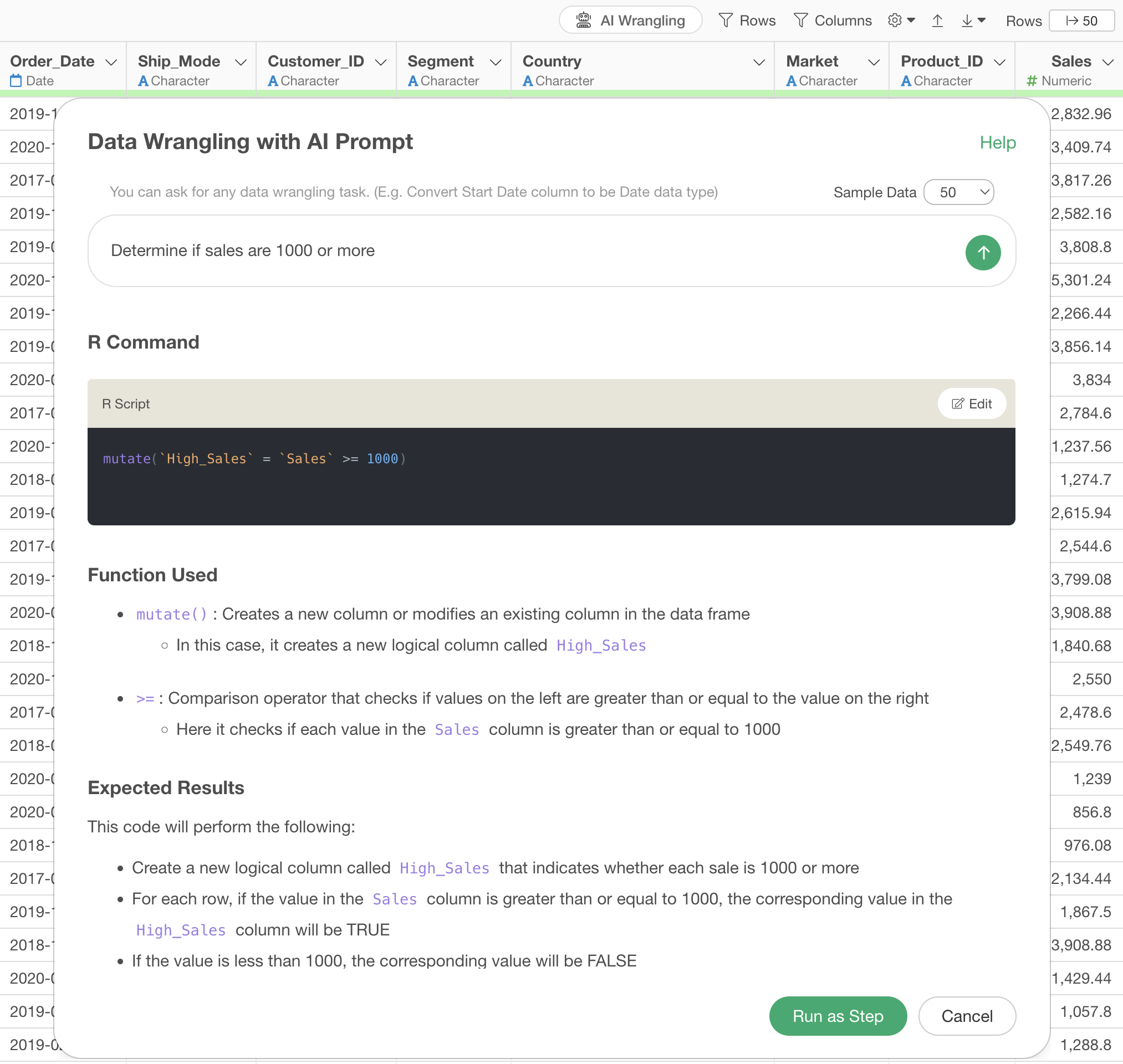The image size is (1123, 1064).
Task: Open the Sales column menu chevron
Action: (x=1107, y=62)
